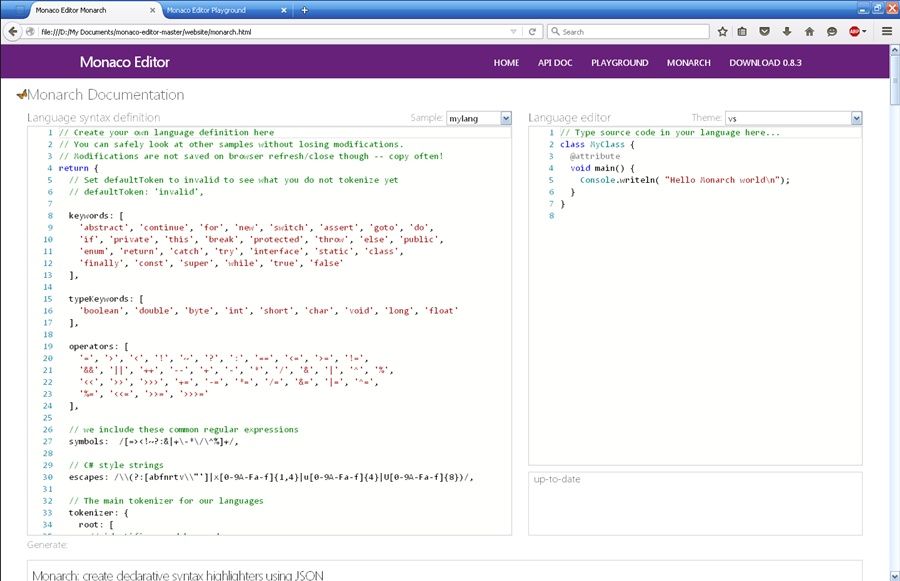
Task: Click the 'Language editor' label
Action: tap(569, 118)
